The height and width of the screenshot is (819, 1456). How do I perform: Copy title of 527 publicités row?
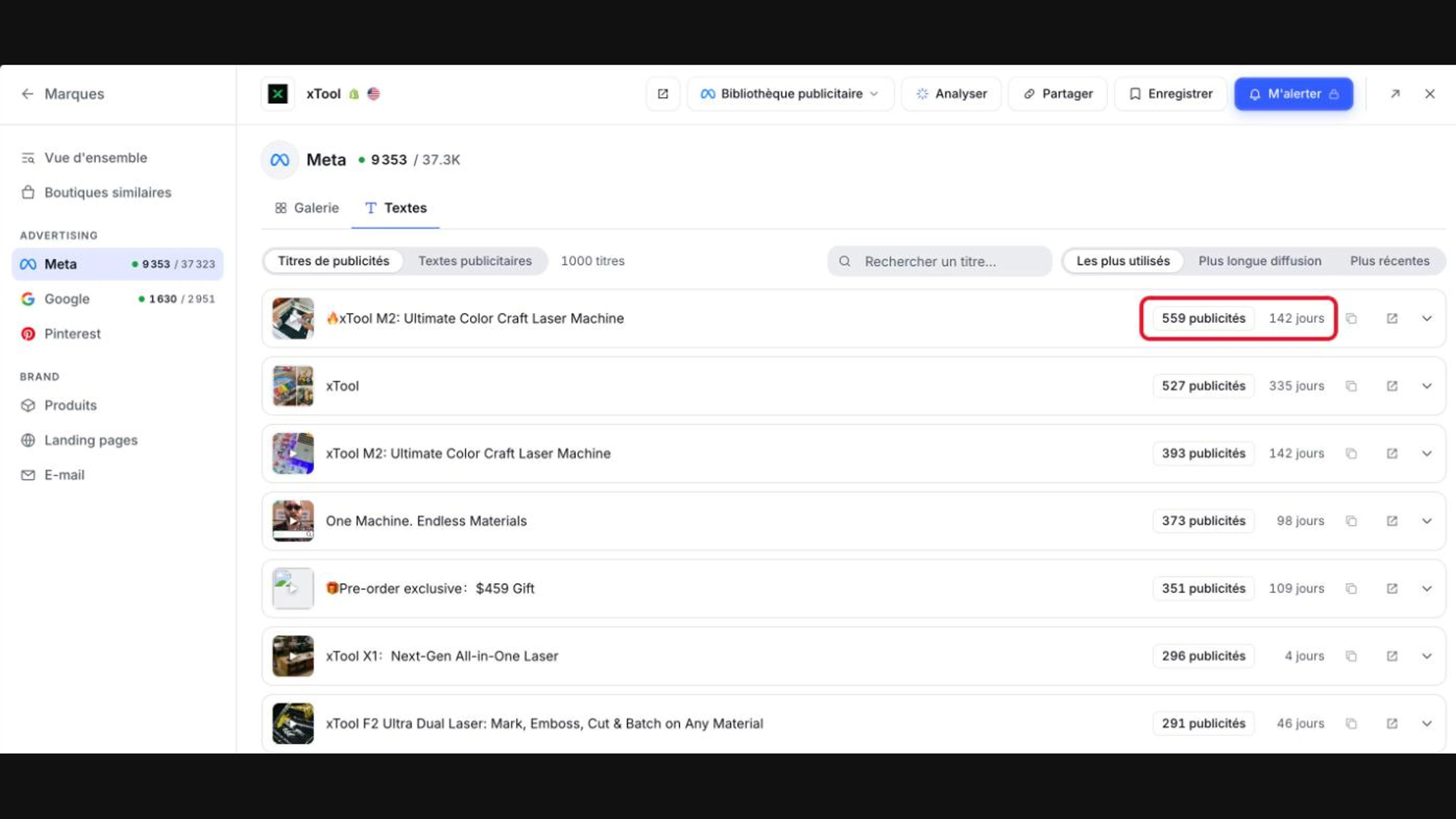[1351, 386]
